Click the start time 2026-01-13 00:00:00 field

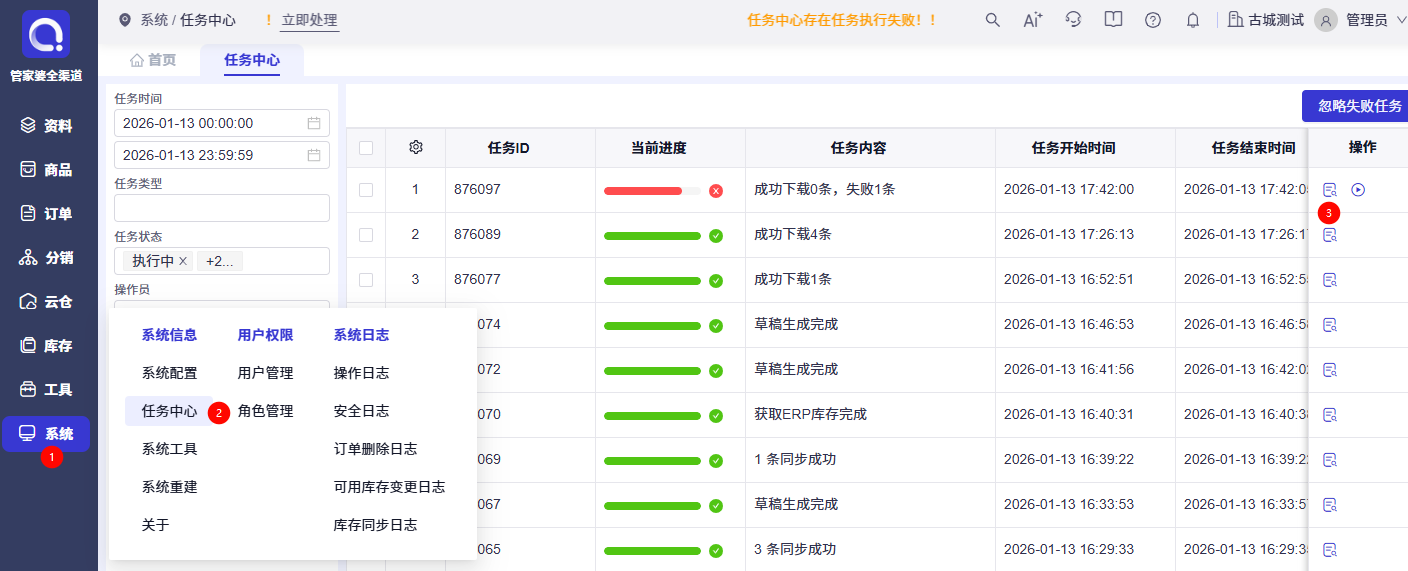tap(222, 123)
